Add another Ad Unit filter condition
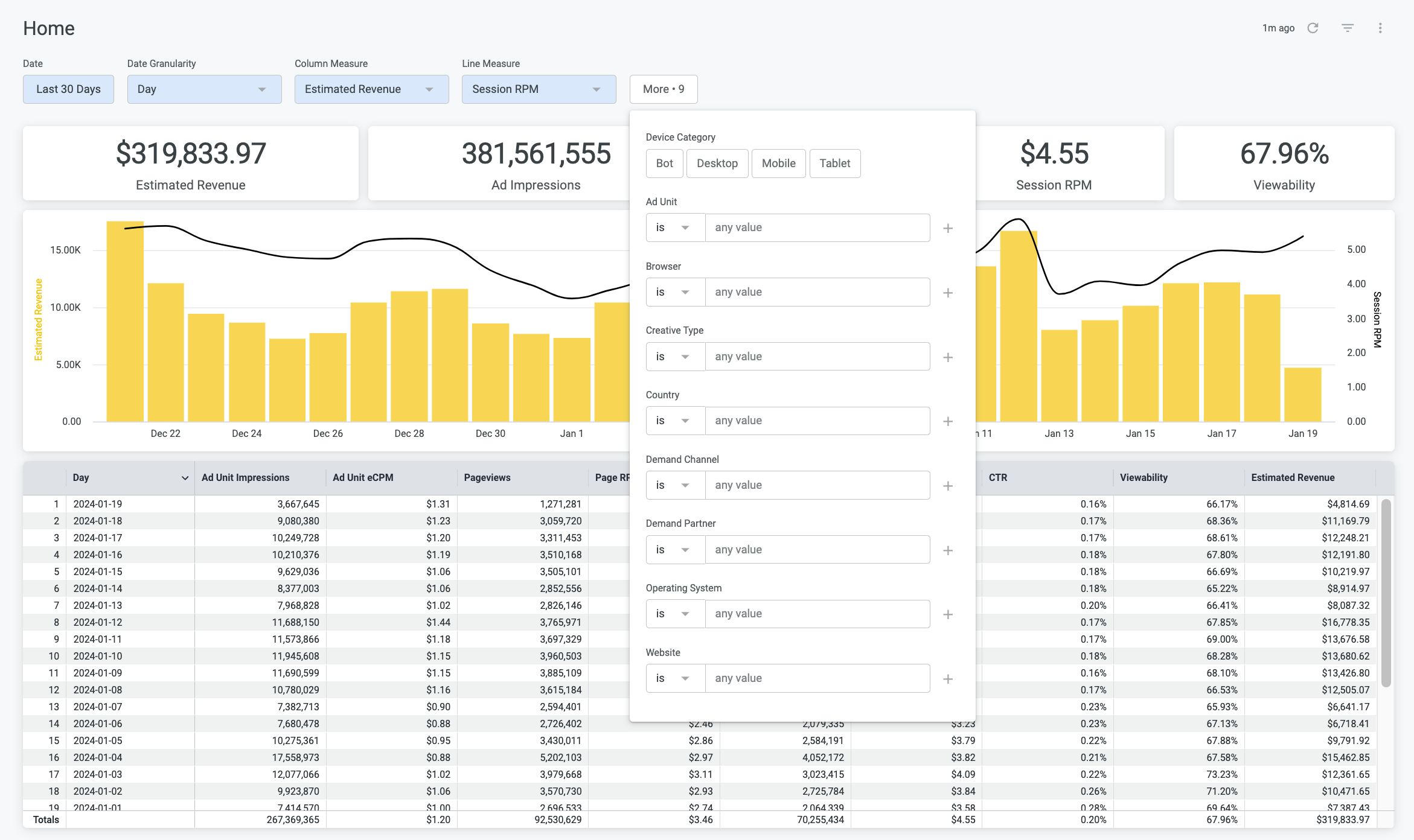The height and width of the screenshot is (840, 1414). point(948,228)
